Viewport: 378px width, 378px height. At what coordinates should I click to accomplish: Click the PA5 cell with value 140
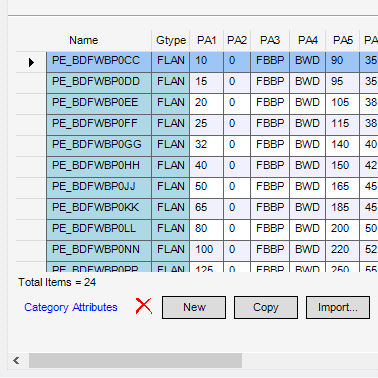point(343,146)
